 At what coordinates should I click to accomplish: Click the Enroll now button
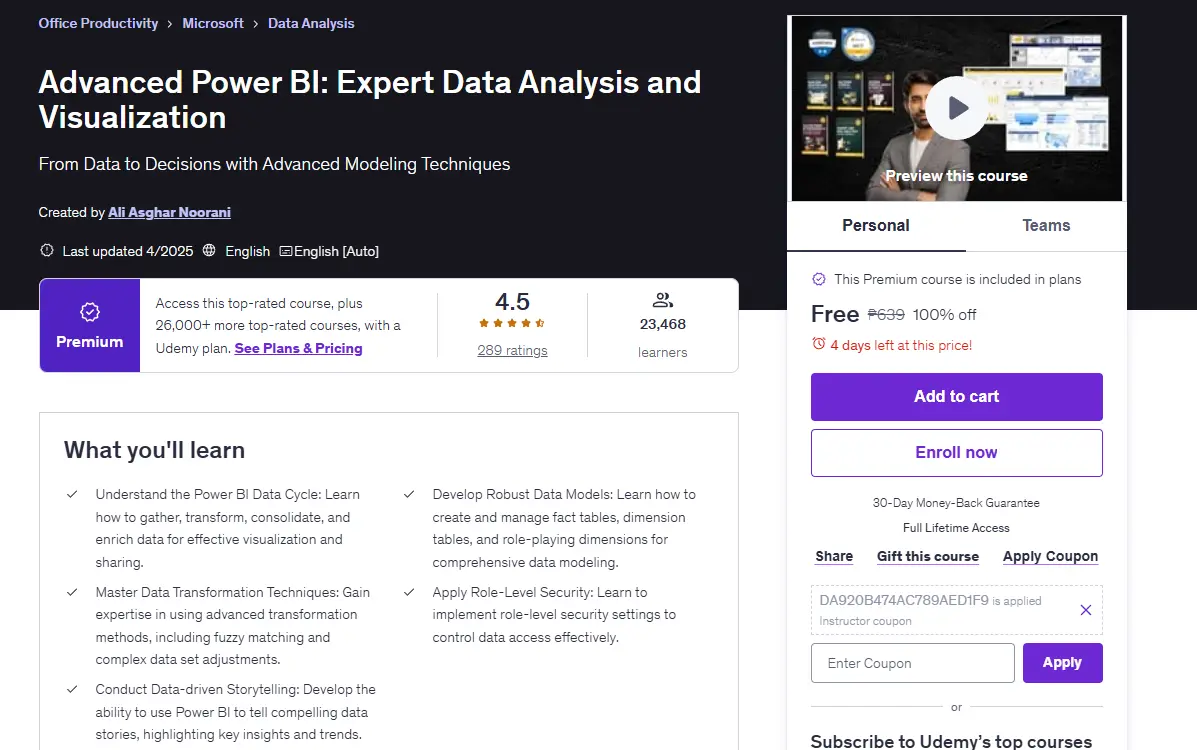(957, 453)
